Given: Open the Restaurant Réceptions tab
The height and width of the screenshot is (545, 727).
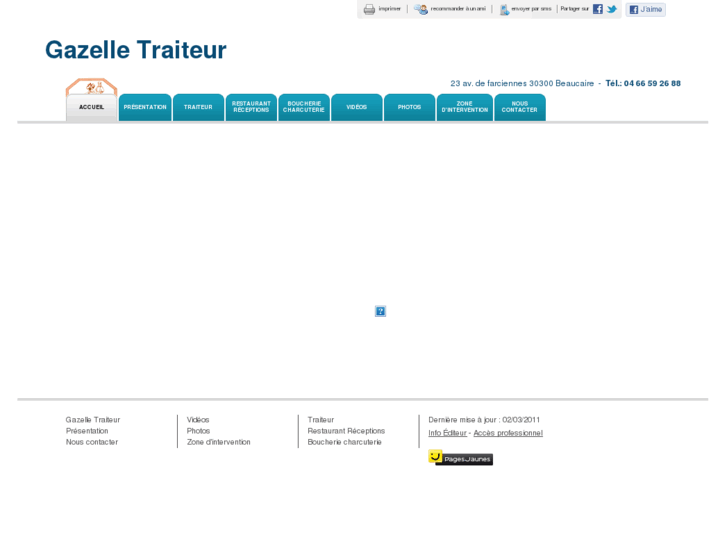Looking at the screenshot, I should tap(251, 108).
